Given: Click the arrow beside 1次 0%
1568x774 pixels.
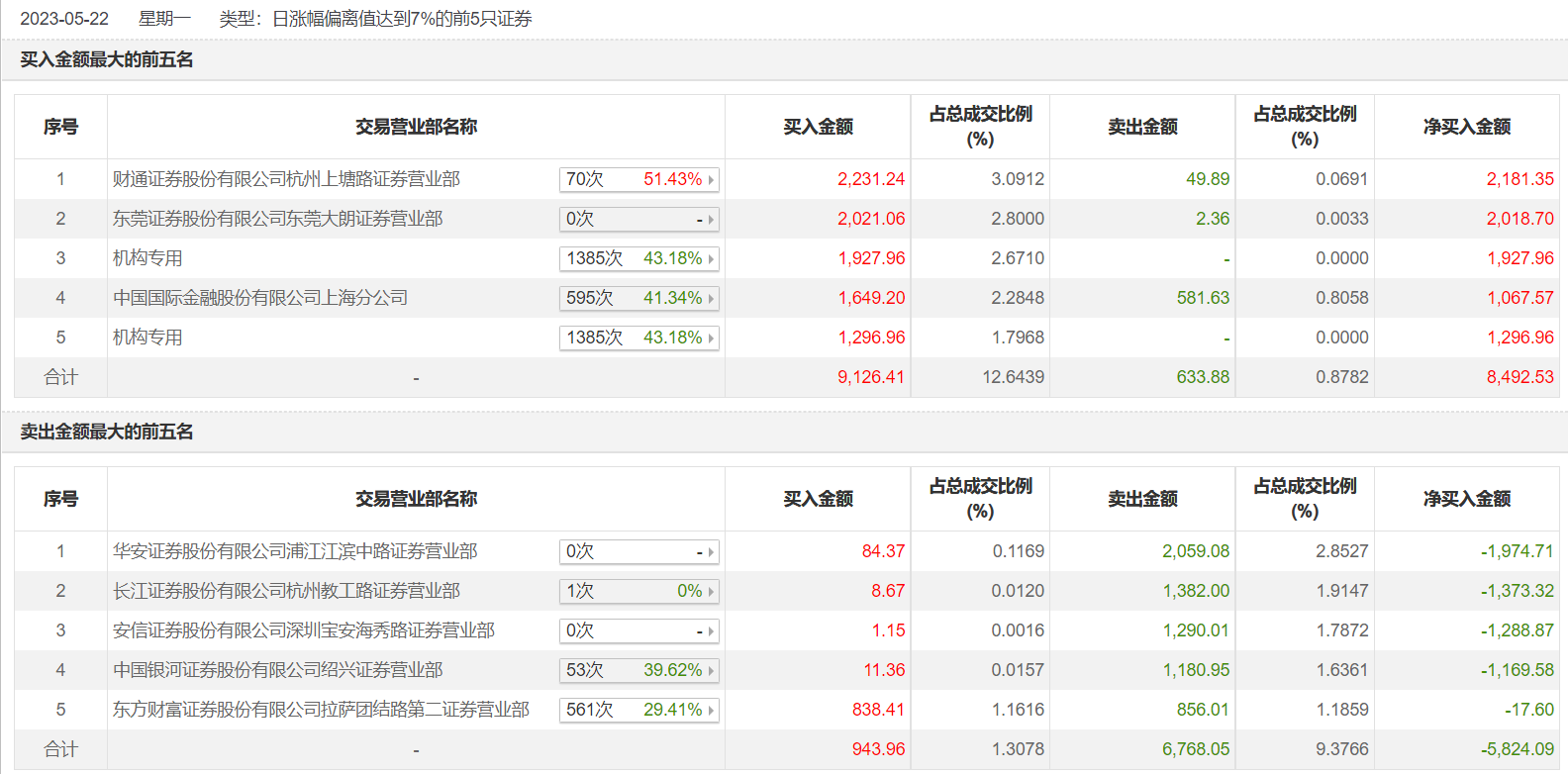Looking at the screenshot, I should [x=711, y=592].
